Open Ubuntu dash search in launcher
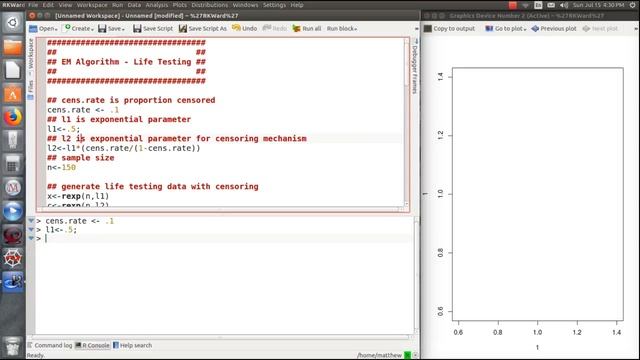This screenshot has width=640, height=360. click(x=13, y=22)
